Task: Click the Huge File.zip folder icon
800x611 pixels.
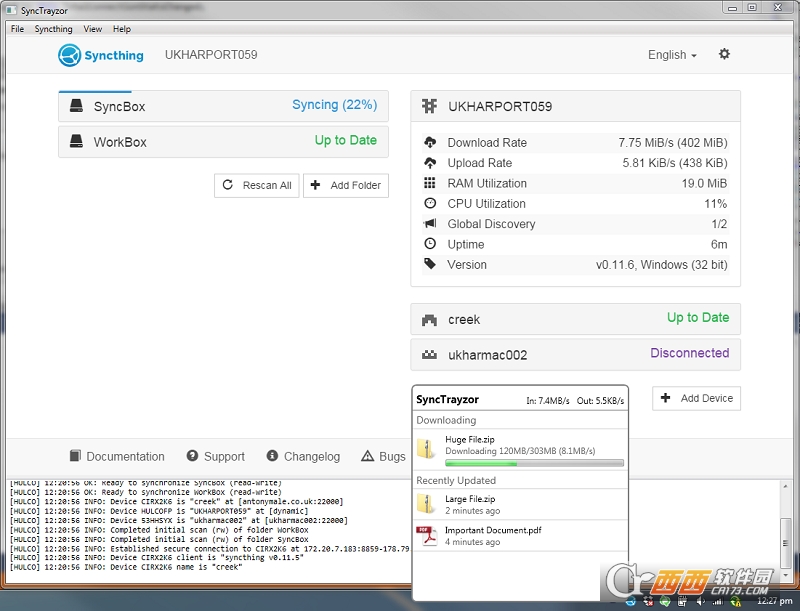Action: coord(427,446)
